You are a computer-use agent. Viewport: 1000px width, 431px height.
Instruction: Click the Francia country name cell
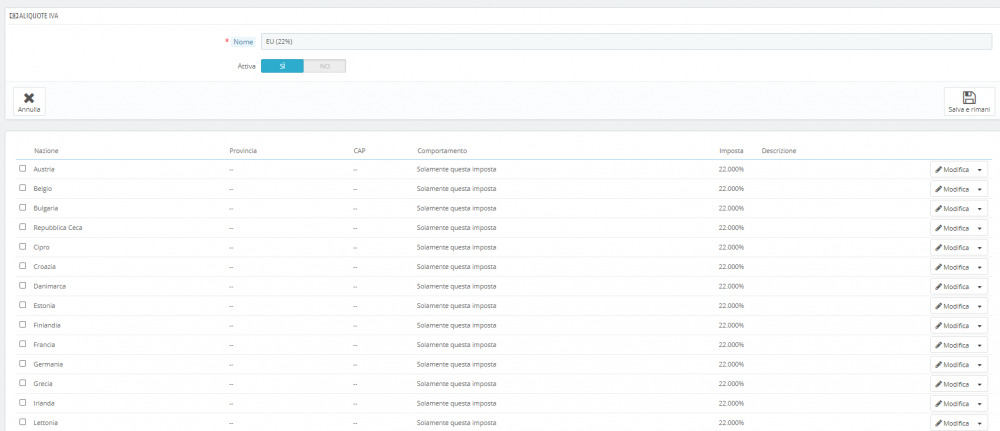(x=45, y=345)
